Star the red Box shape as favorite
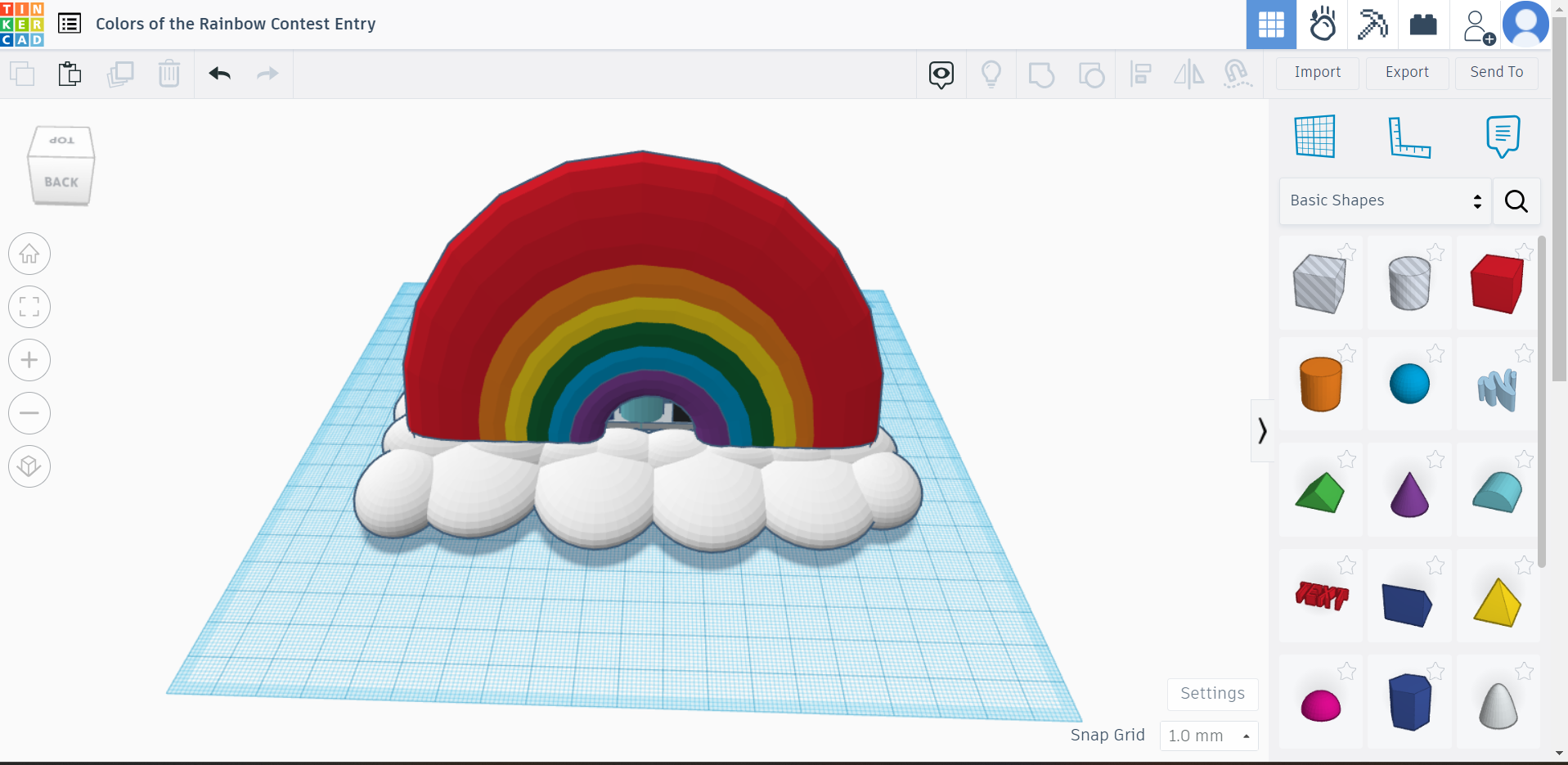1568x765 pixels. point(1523,253)
